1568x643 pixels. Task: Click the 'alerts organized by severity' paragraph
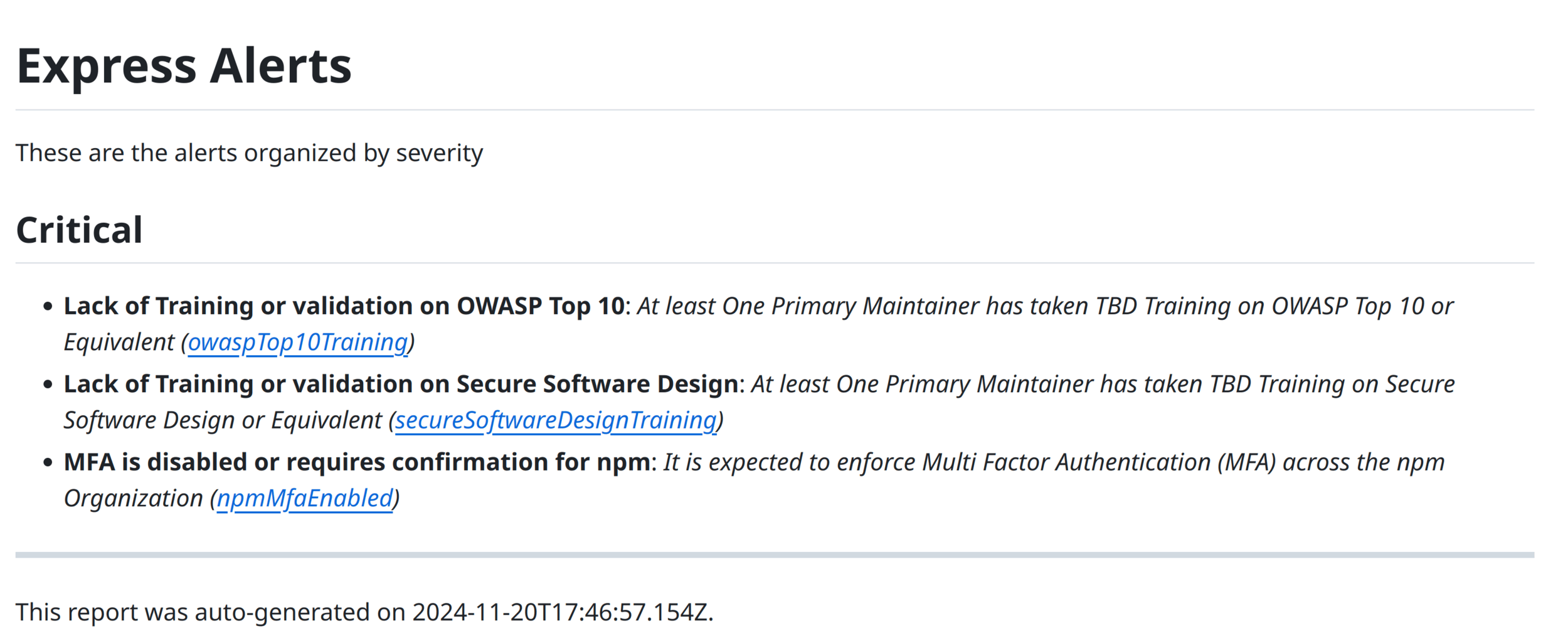point(249,153)
